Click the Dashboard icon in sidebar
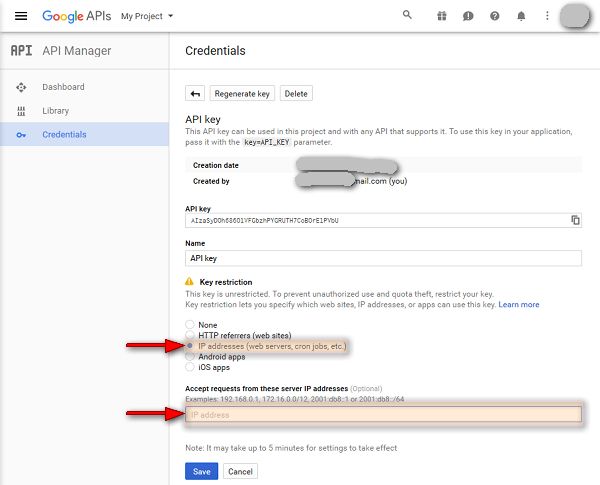This screenshot has height=485, width=600. tap(21, 87)
